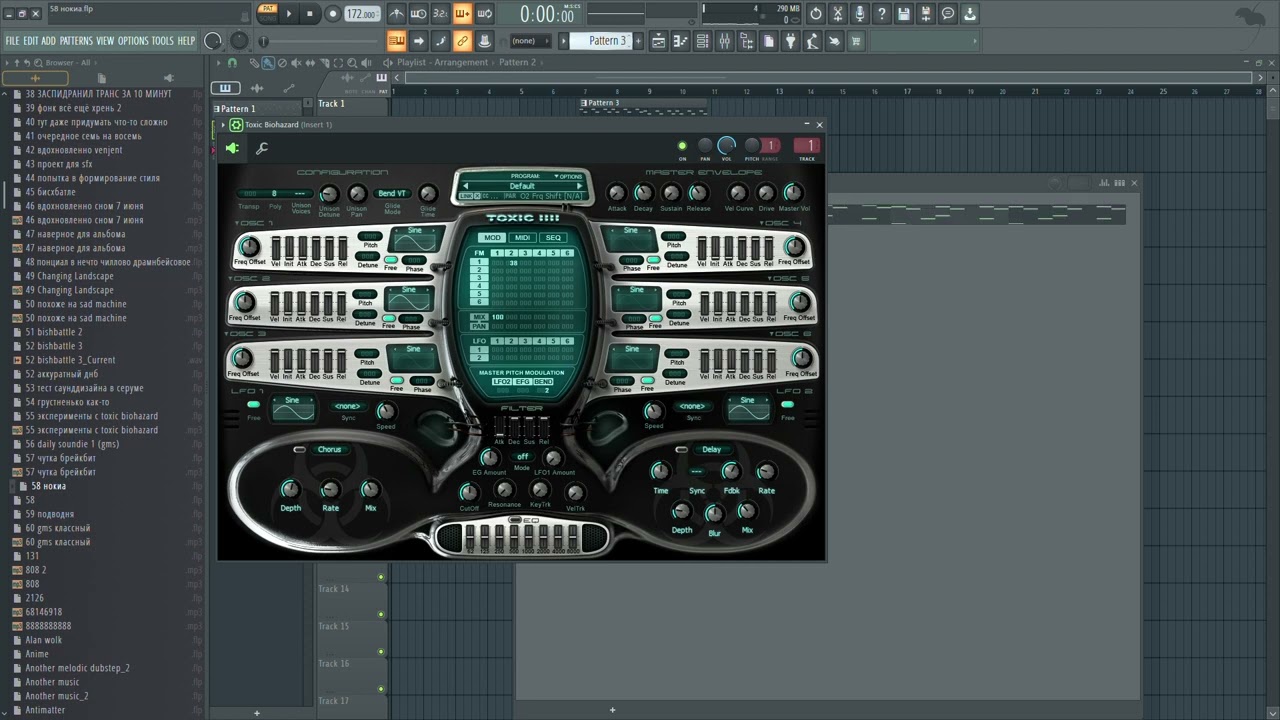Open the (none) snap selector in toolbar

(531, 41)
